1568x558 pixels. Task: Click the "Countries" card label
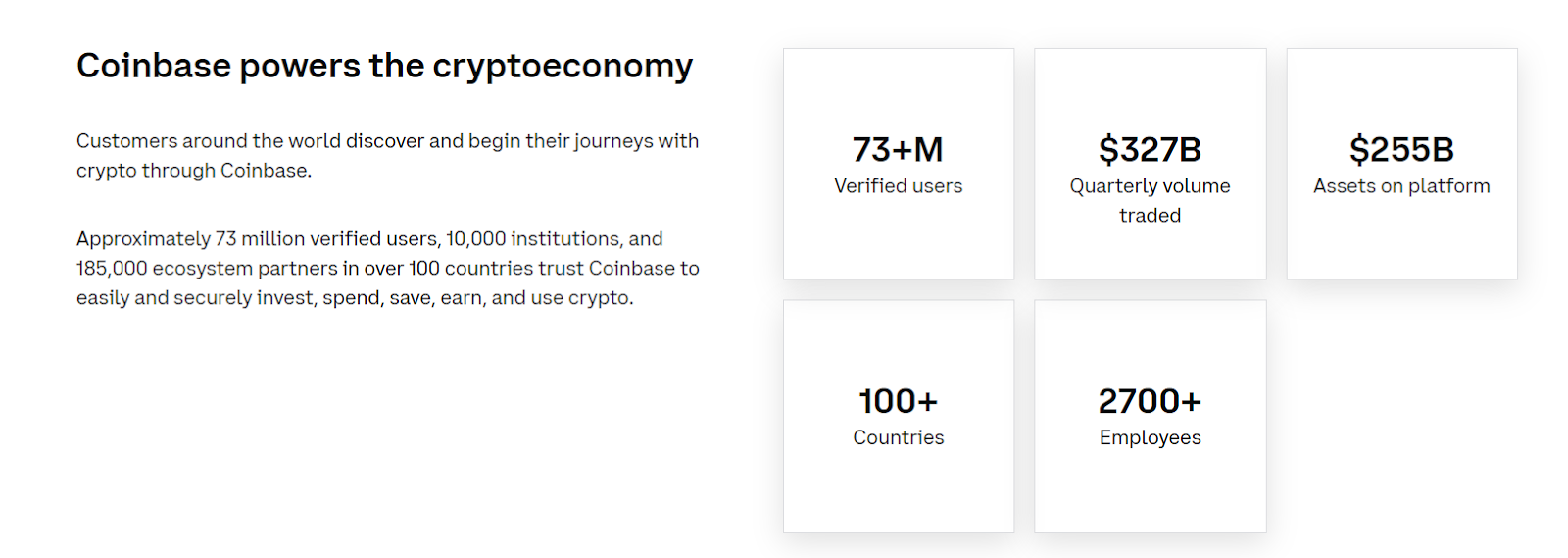[898, 438]
